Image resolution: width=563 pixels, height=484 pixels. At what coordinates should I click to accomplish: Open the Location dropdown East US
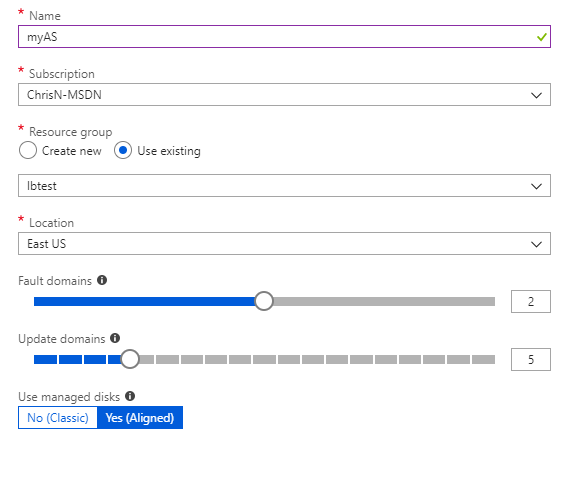(284, 244)
